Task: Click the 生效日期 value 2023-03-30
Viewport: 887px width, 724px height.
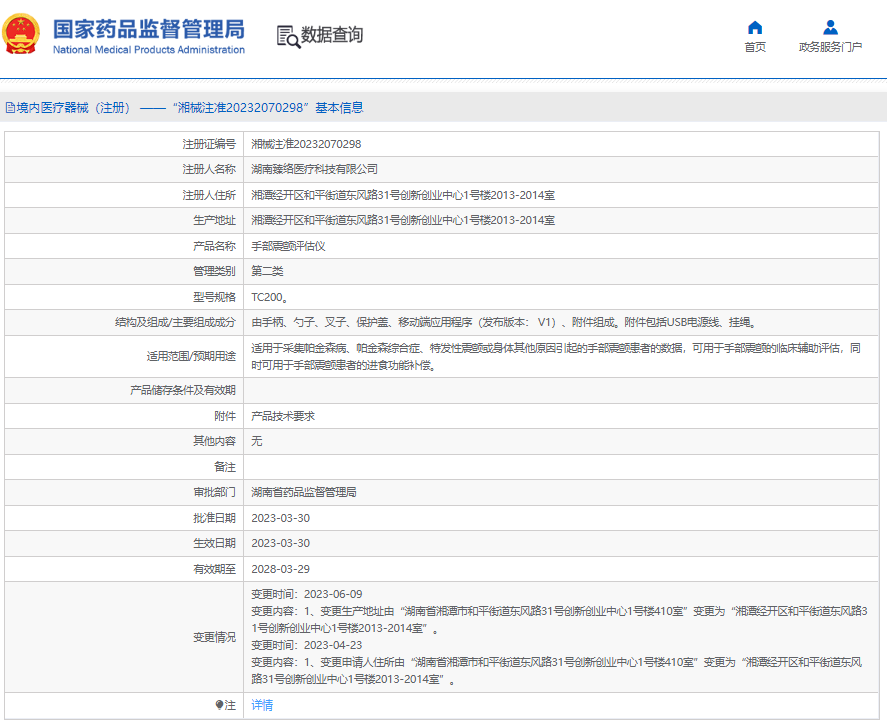Action: pyautogui.click(x=281, y=543)
